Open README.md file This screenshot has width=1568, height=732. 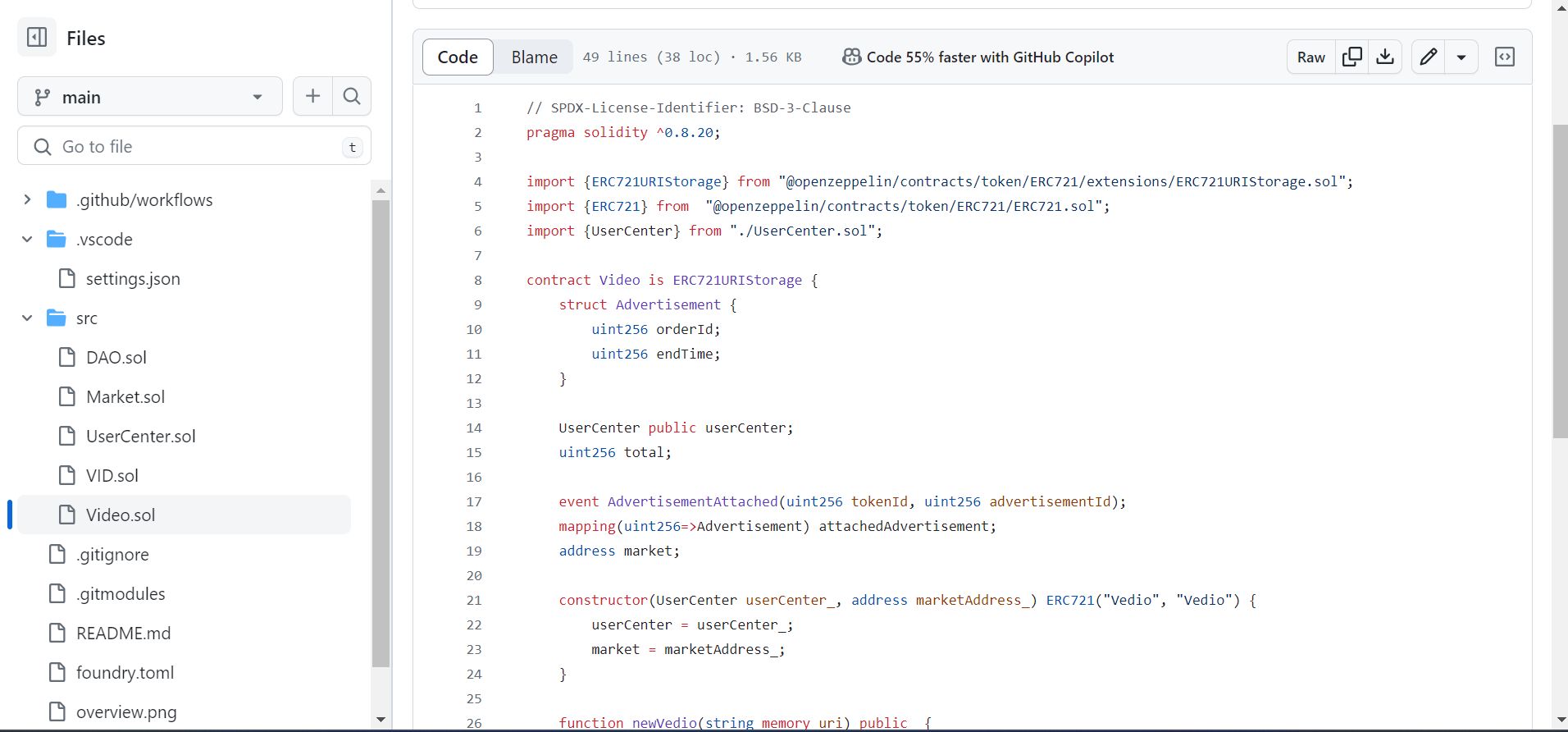tap(124, 633)
